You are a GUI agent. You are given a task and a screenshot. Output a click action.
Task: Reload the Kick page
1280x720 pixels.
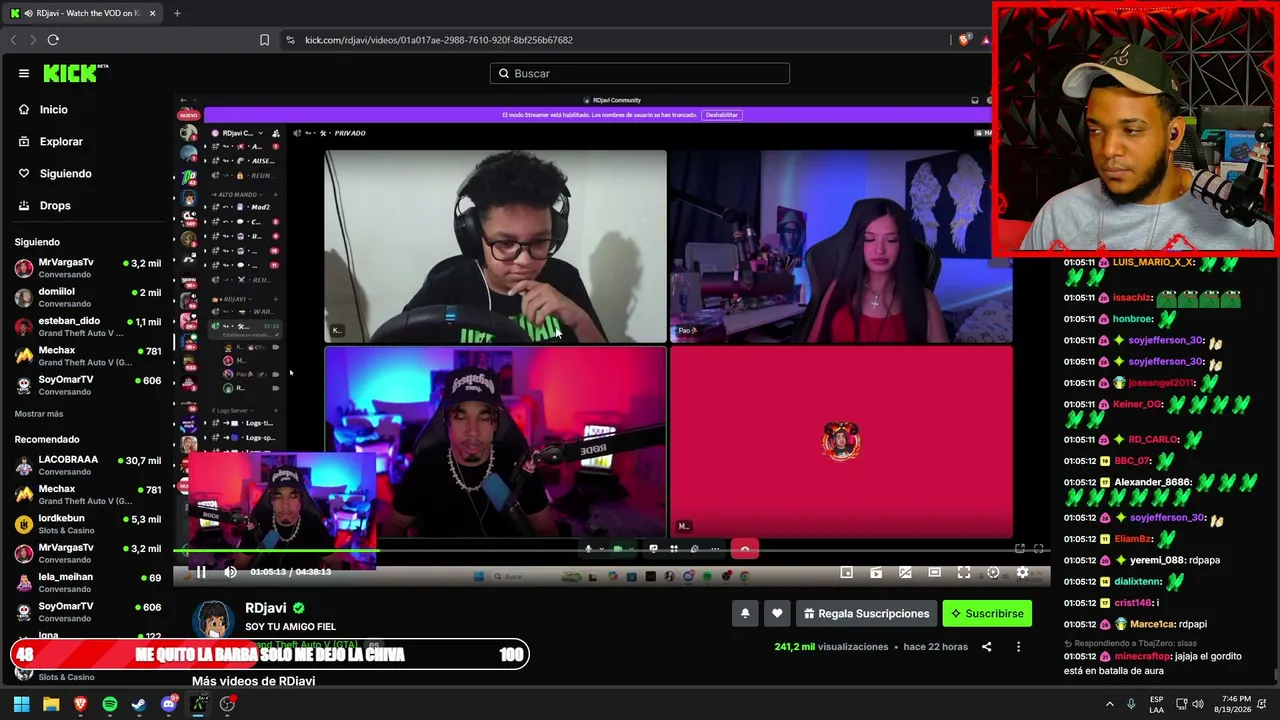click(x=53, y=40)
